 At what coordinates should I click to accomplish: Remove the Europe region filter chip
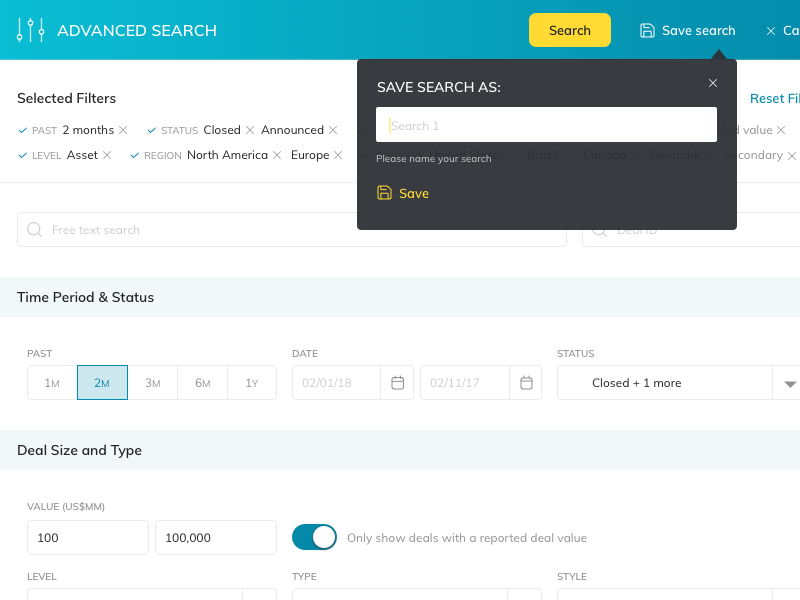338,156
